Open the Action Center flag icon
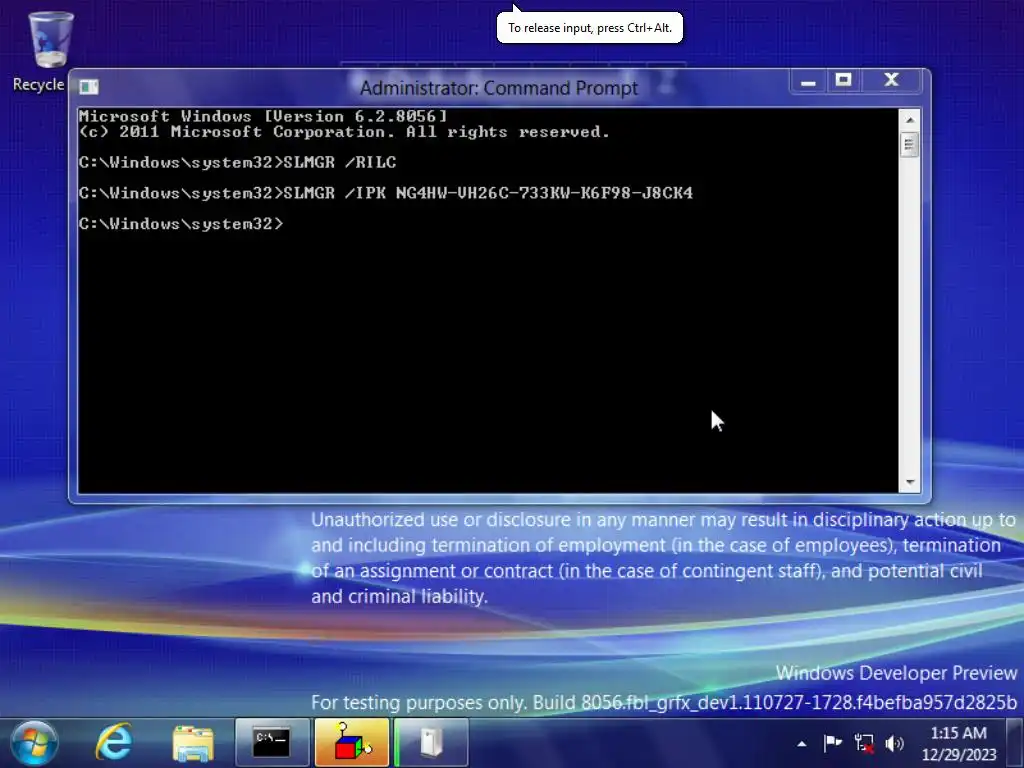 tap(832, 743)
